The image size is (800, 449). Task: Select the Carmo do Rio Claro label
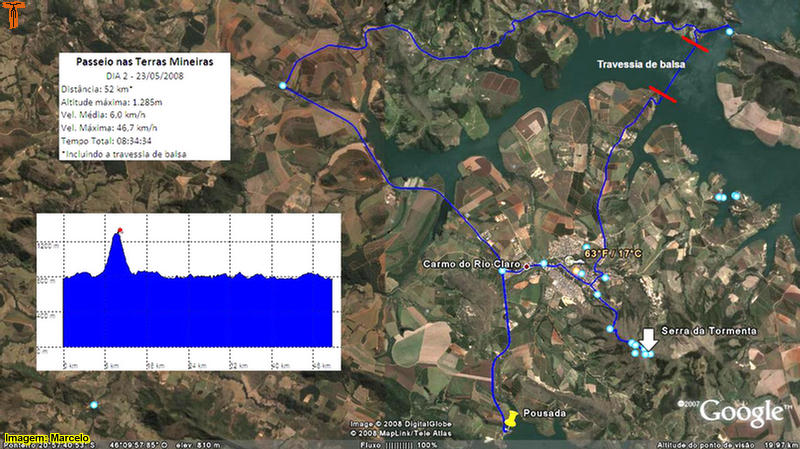tap(471, 264)
